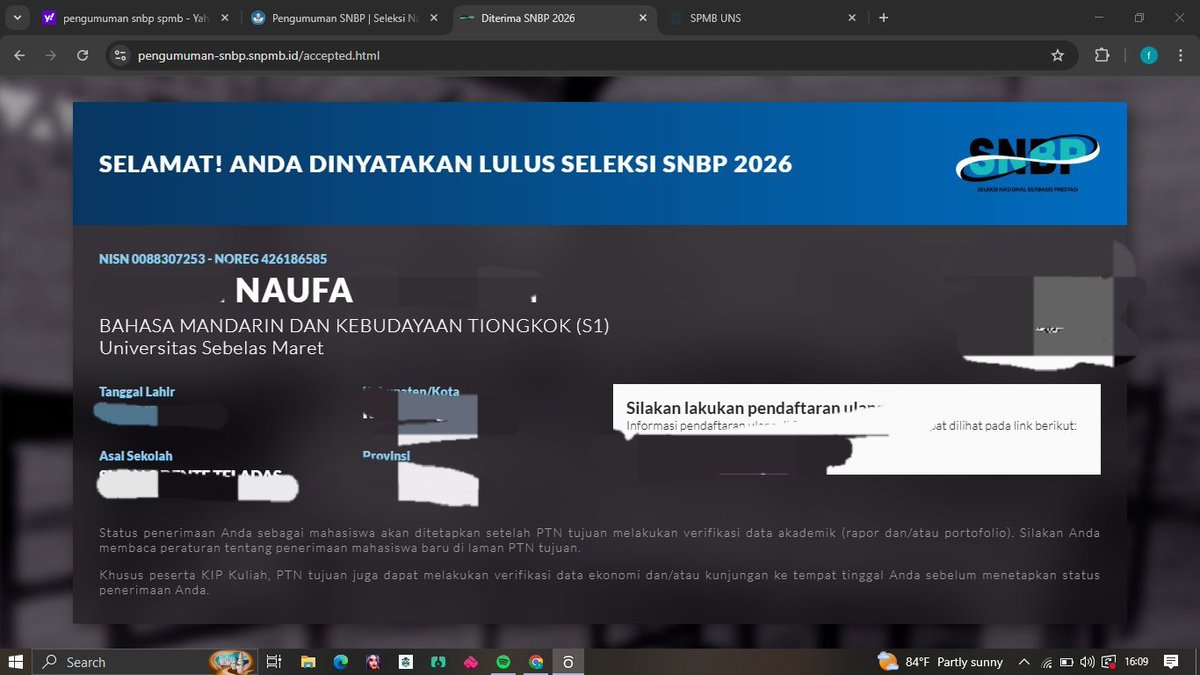Click the Universitas Sebelas Maret text
The height and width of the screenshot is (675, 1200).
coord(211,348)
